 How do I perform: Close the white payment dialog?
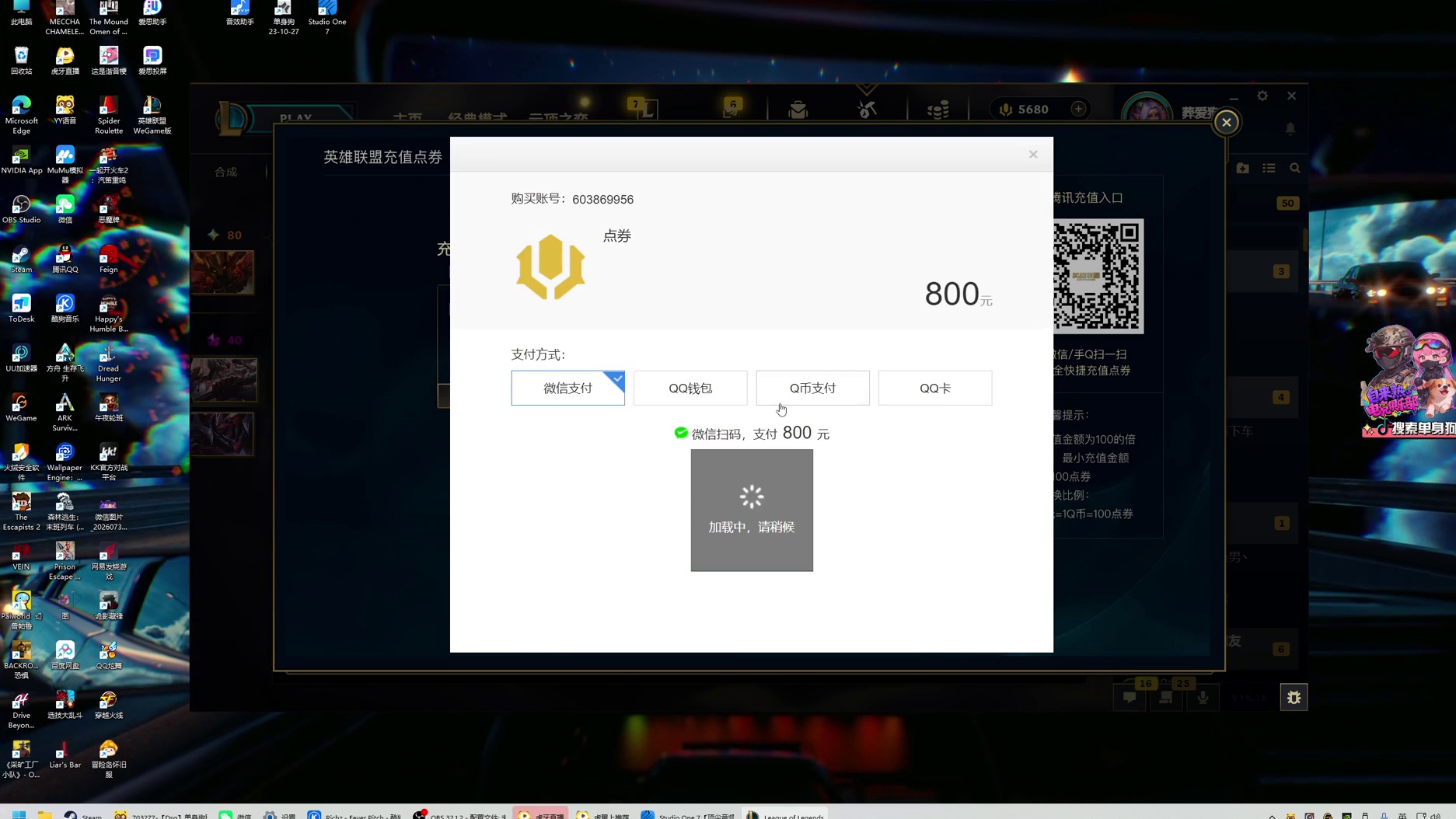(1033, 154)
